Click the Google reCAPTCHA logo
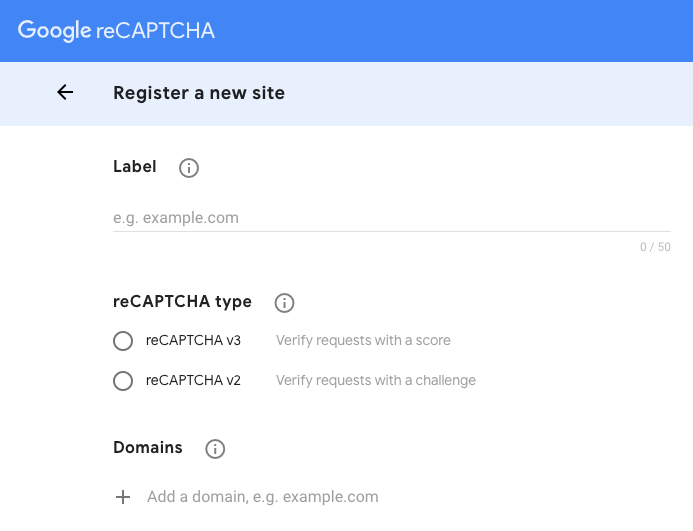Screen dimensions: 693x531 click(x=116, y=31)
